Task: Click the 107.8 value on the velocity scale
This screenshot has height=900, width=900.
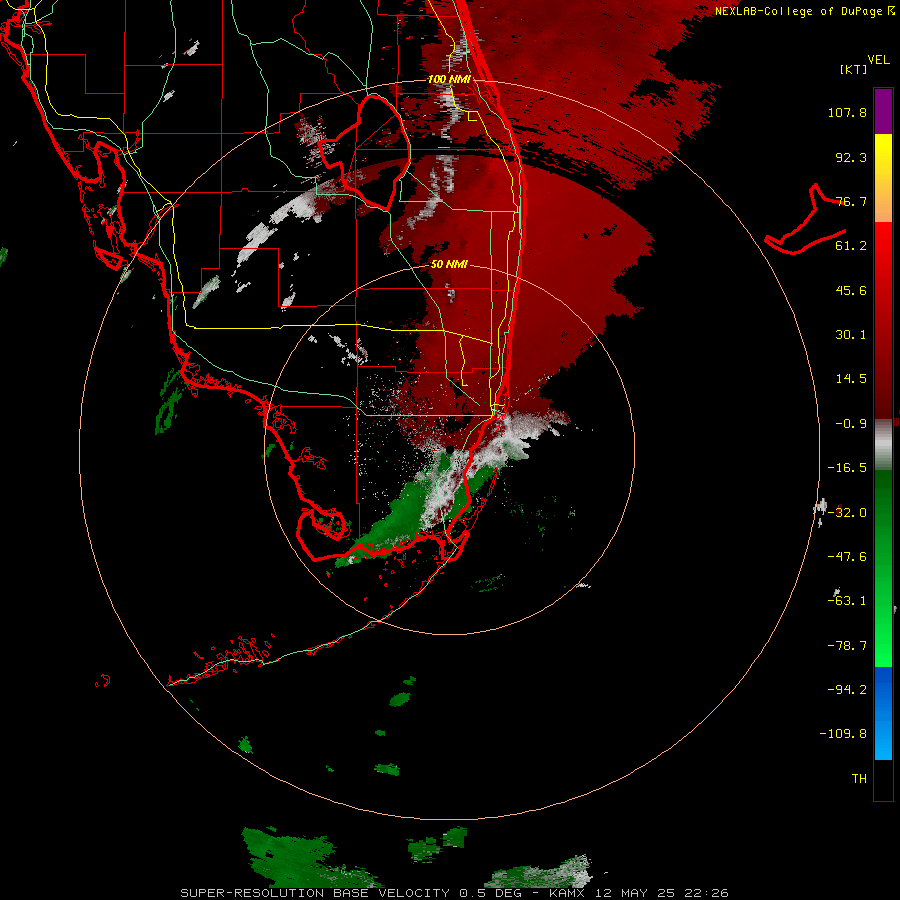Action: pos(847,112)
